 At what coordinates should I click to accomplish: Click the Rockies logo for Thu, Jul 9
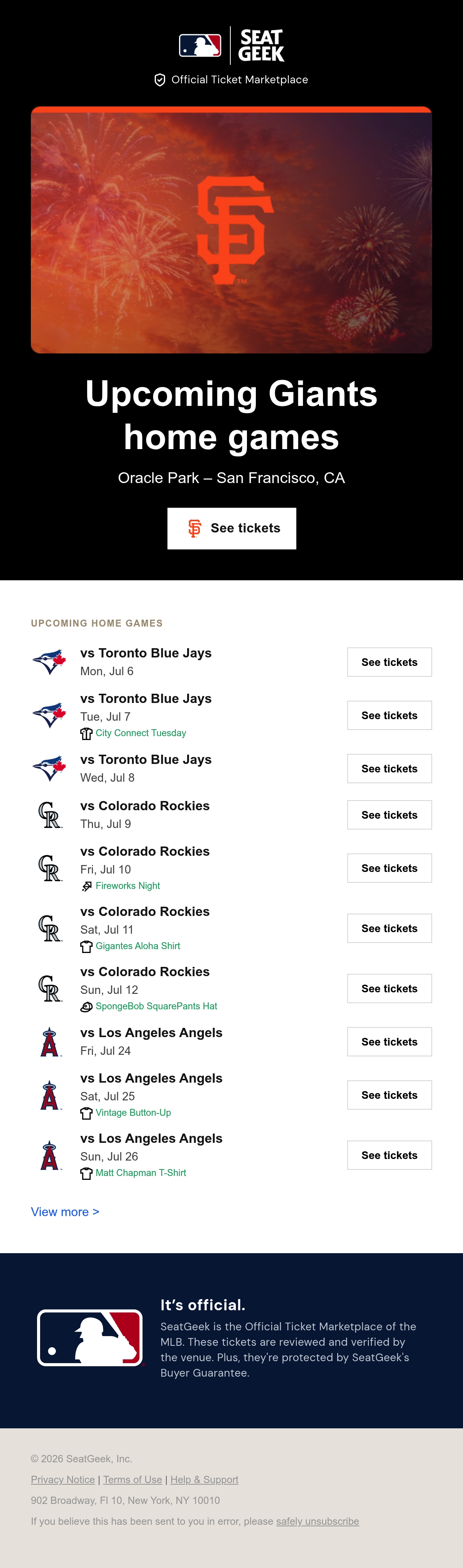coord(49,814)
